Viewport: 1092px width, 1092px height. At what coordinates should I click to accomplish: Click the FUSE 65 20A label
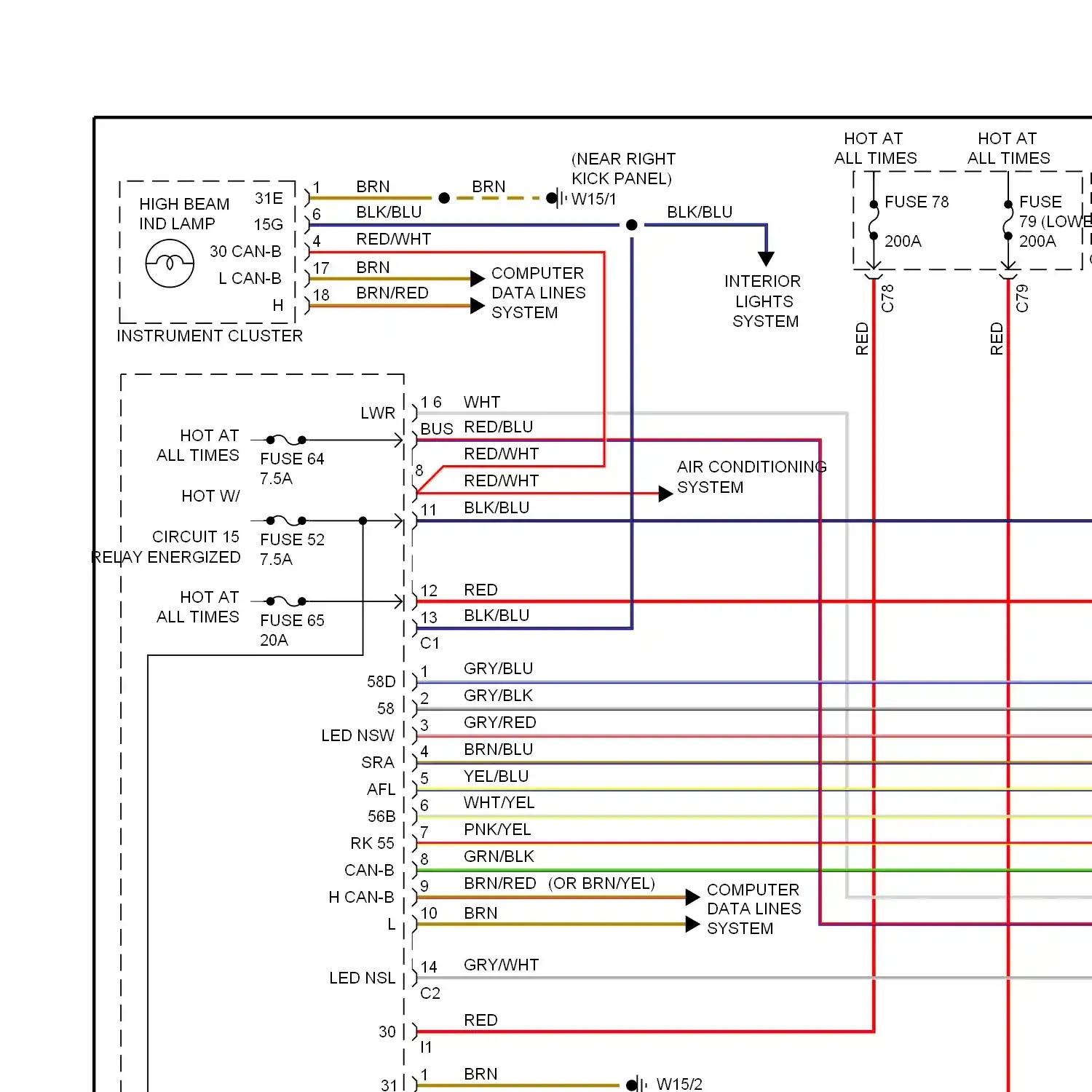coord(291,630)
